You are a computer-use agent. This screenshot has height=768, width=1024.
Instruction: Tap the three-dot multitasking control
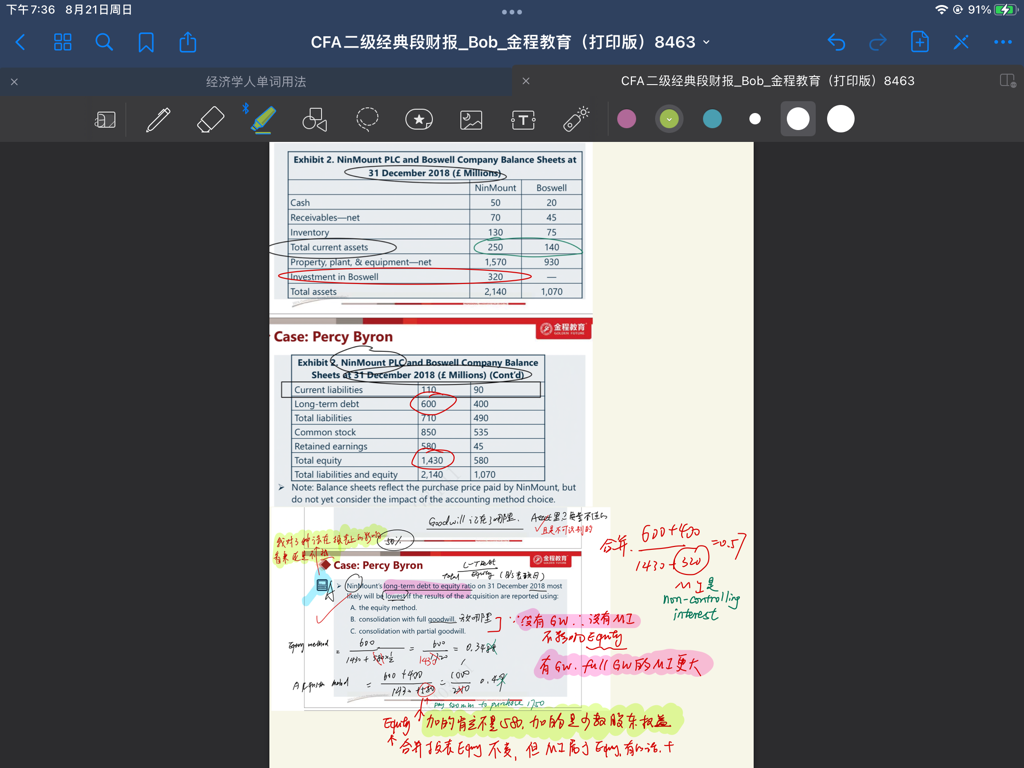pyautogui.click(x=511, y=12)
